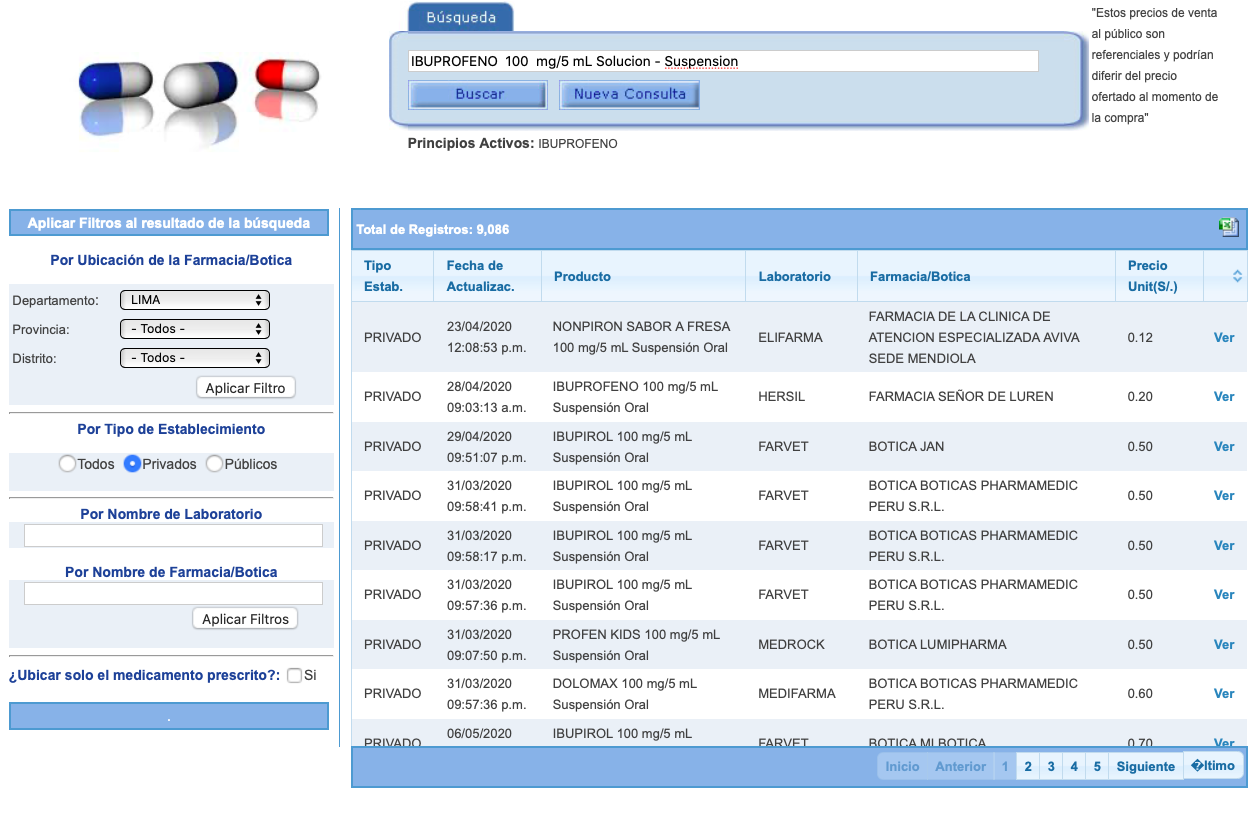
Task: Export results using the Excel icon
Action: point(1228,228)
